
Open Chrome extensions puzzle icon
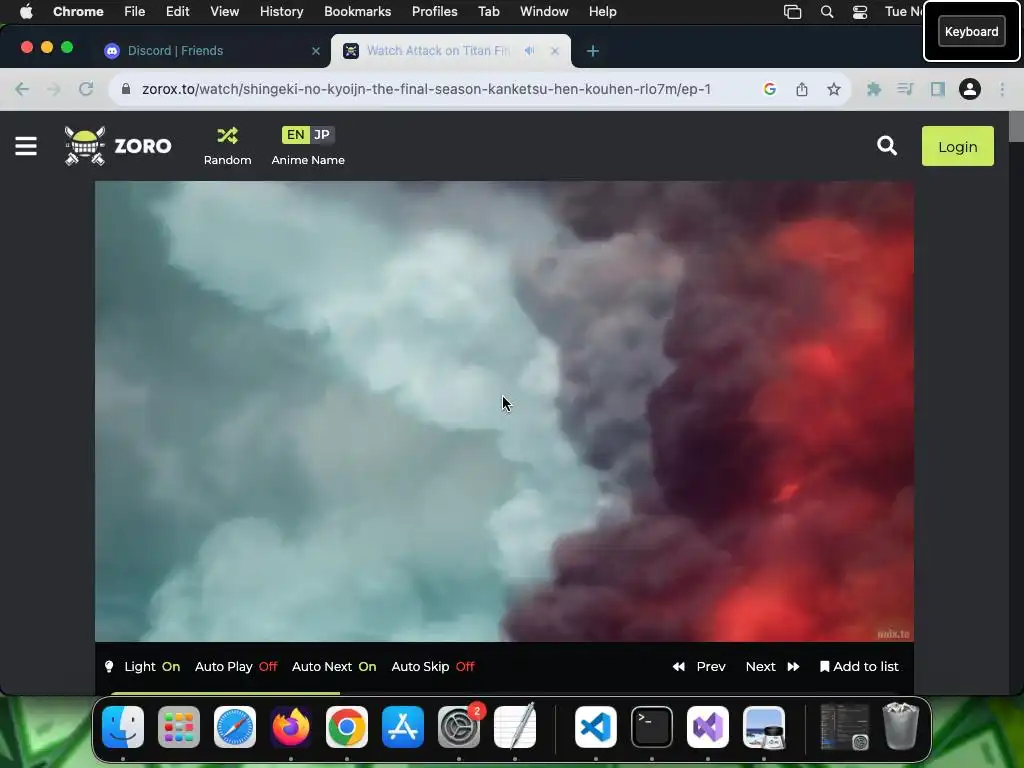874,89
